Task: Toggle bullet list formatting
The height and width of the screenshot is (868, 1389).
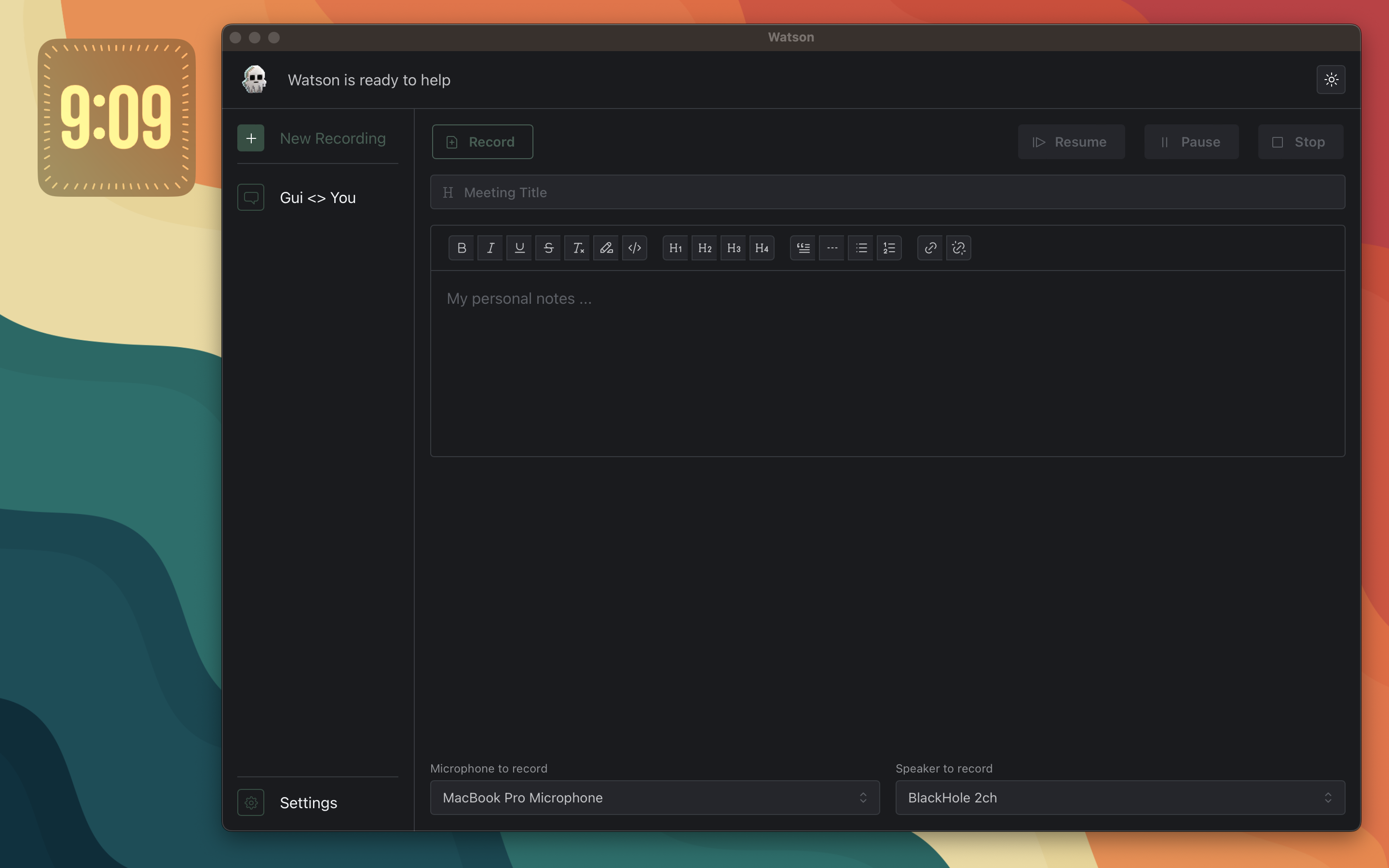Action: pyautogui.click(x=860, y=248)
